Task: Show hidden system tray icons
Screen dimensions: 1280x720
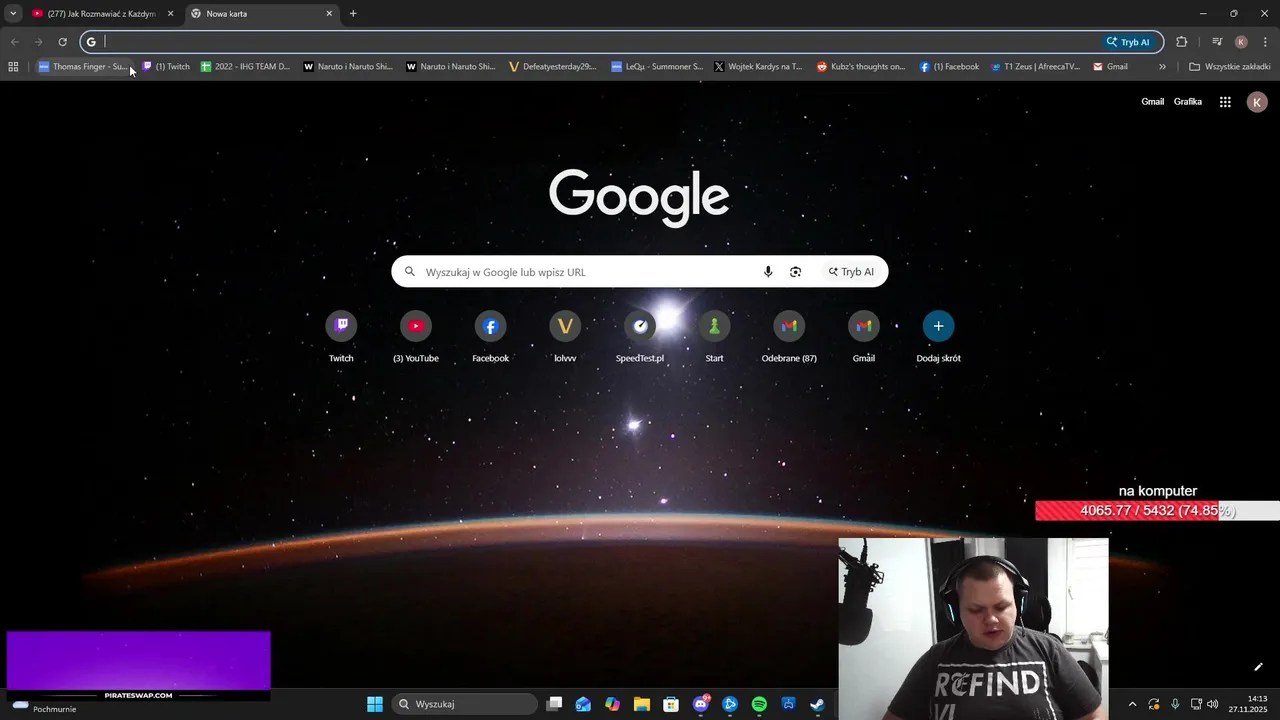Action: [1132, 704]
